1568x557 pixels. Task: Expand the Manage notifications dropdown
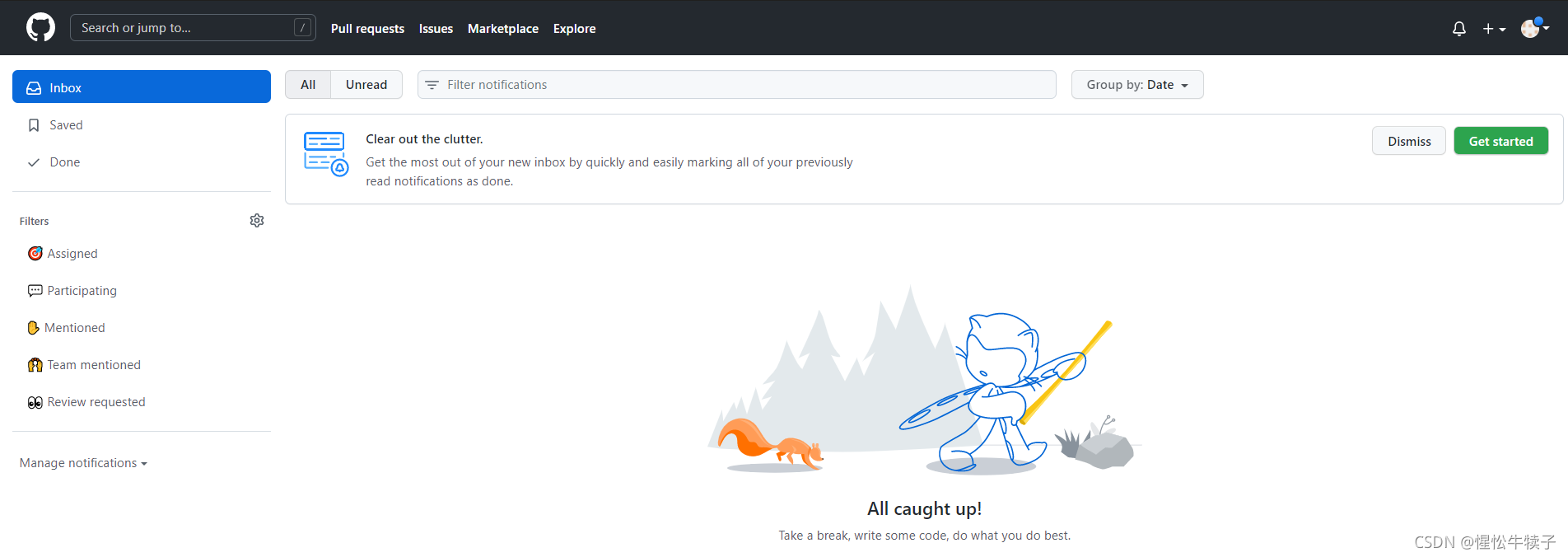point(83,463)
